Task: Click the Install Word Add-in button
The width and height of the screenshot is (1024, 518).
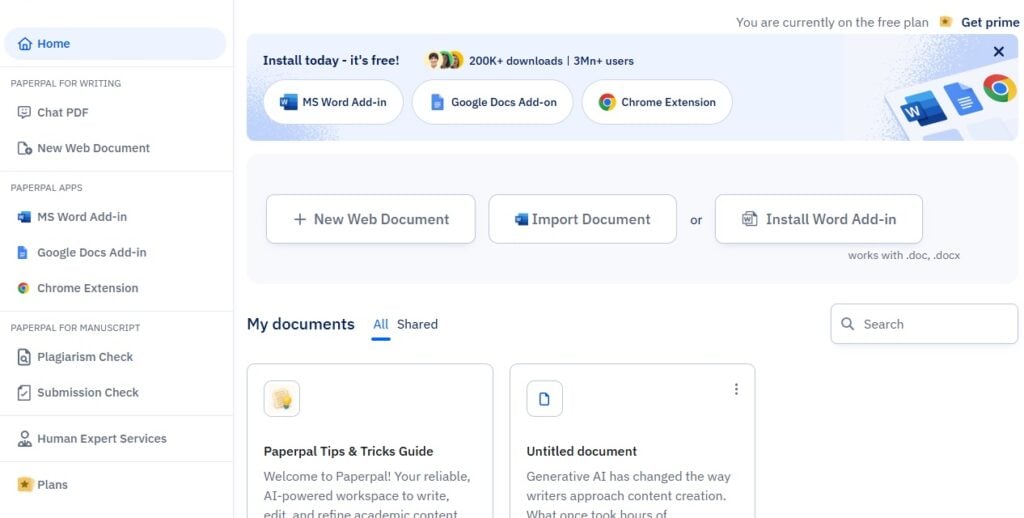Action: (819, 219)
